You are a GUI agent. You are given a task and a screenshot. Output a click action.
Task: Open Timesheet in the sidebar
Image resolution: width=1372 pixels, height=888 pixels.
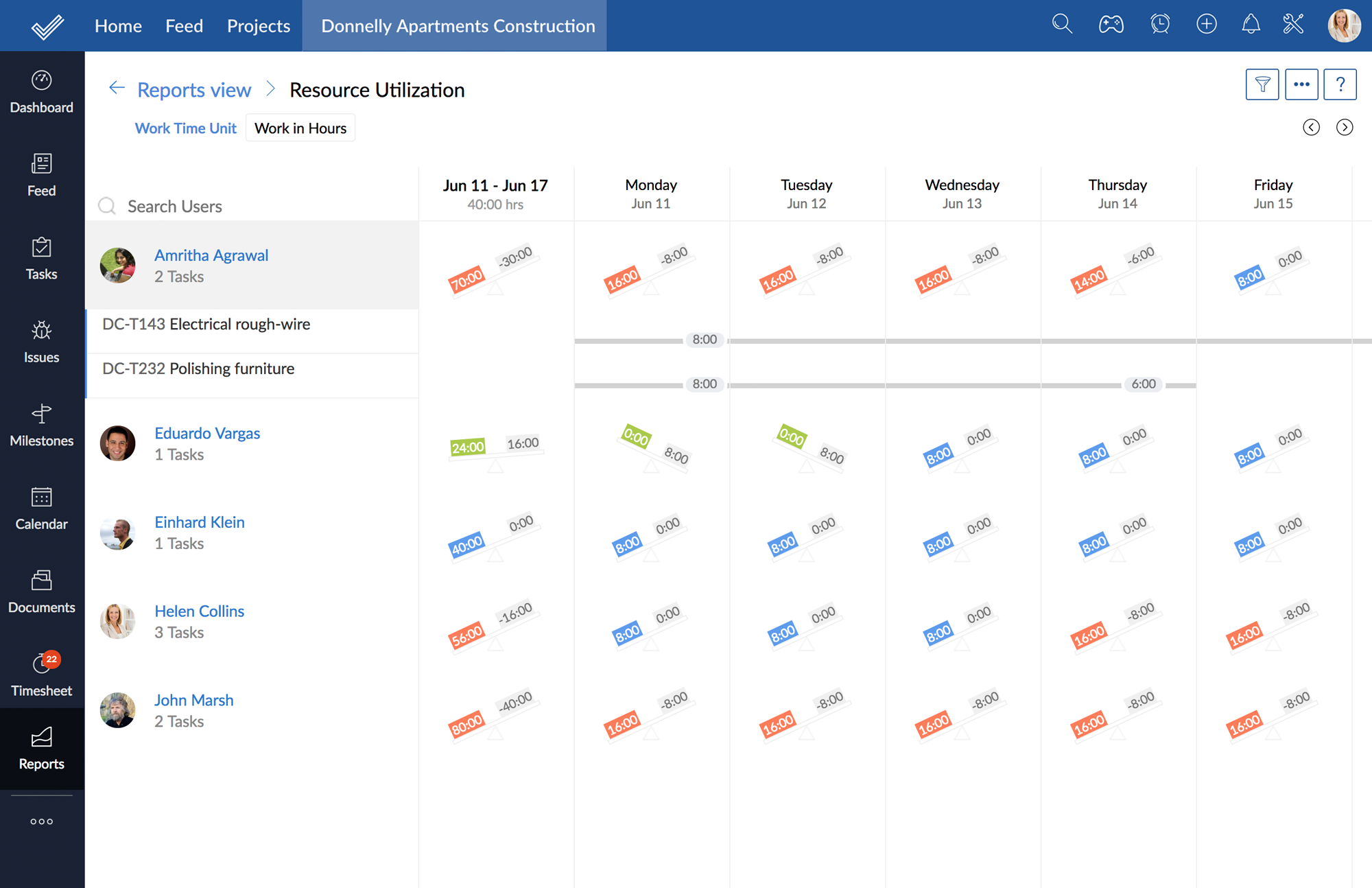coord(41,674)
